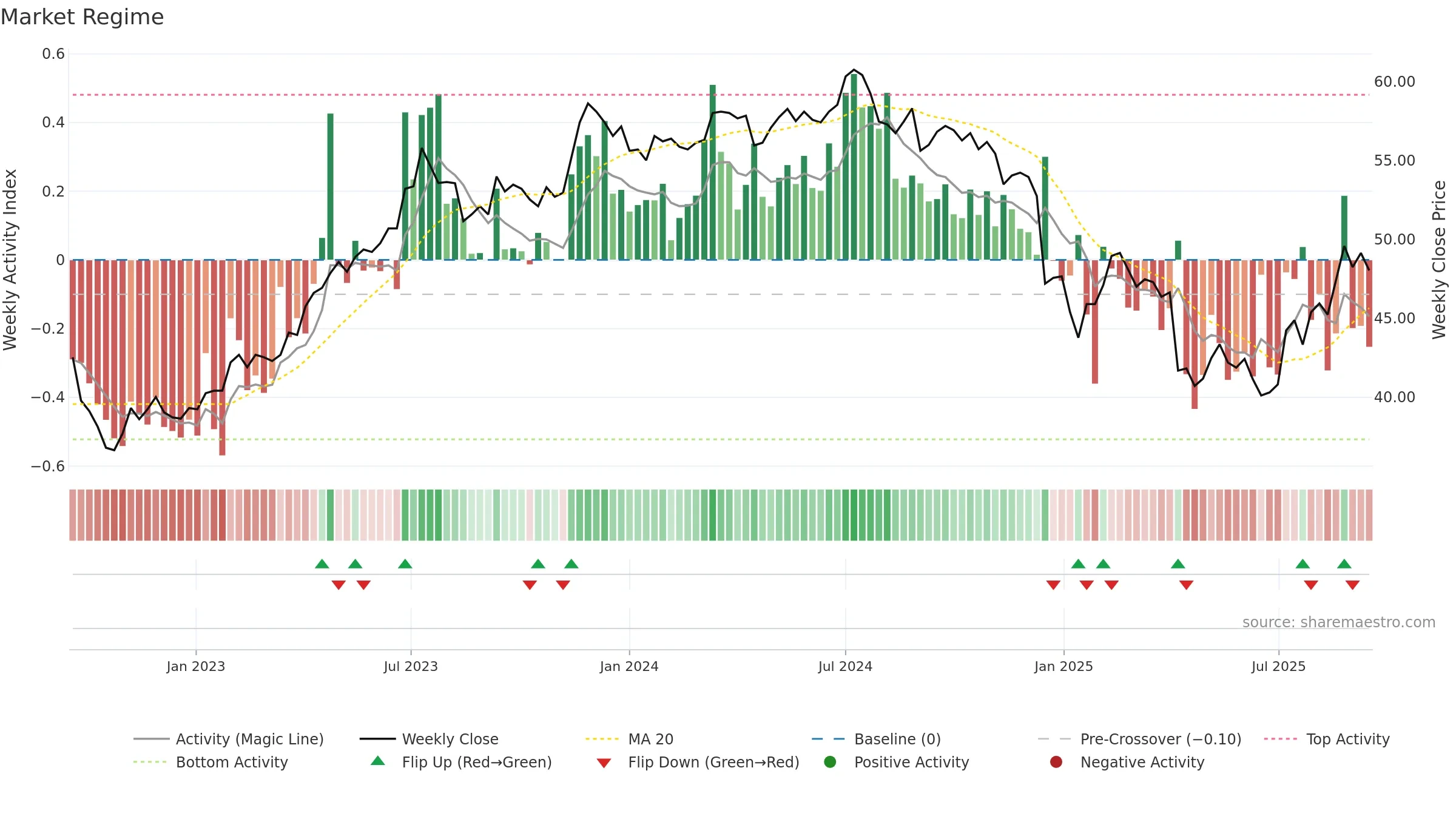
Task: Click the green flip-up marker nearest Jul 2023
Action: (405, 564)
